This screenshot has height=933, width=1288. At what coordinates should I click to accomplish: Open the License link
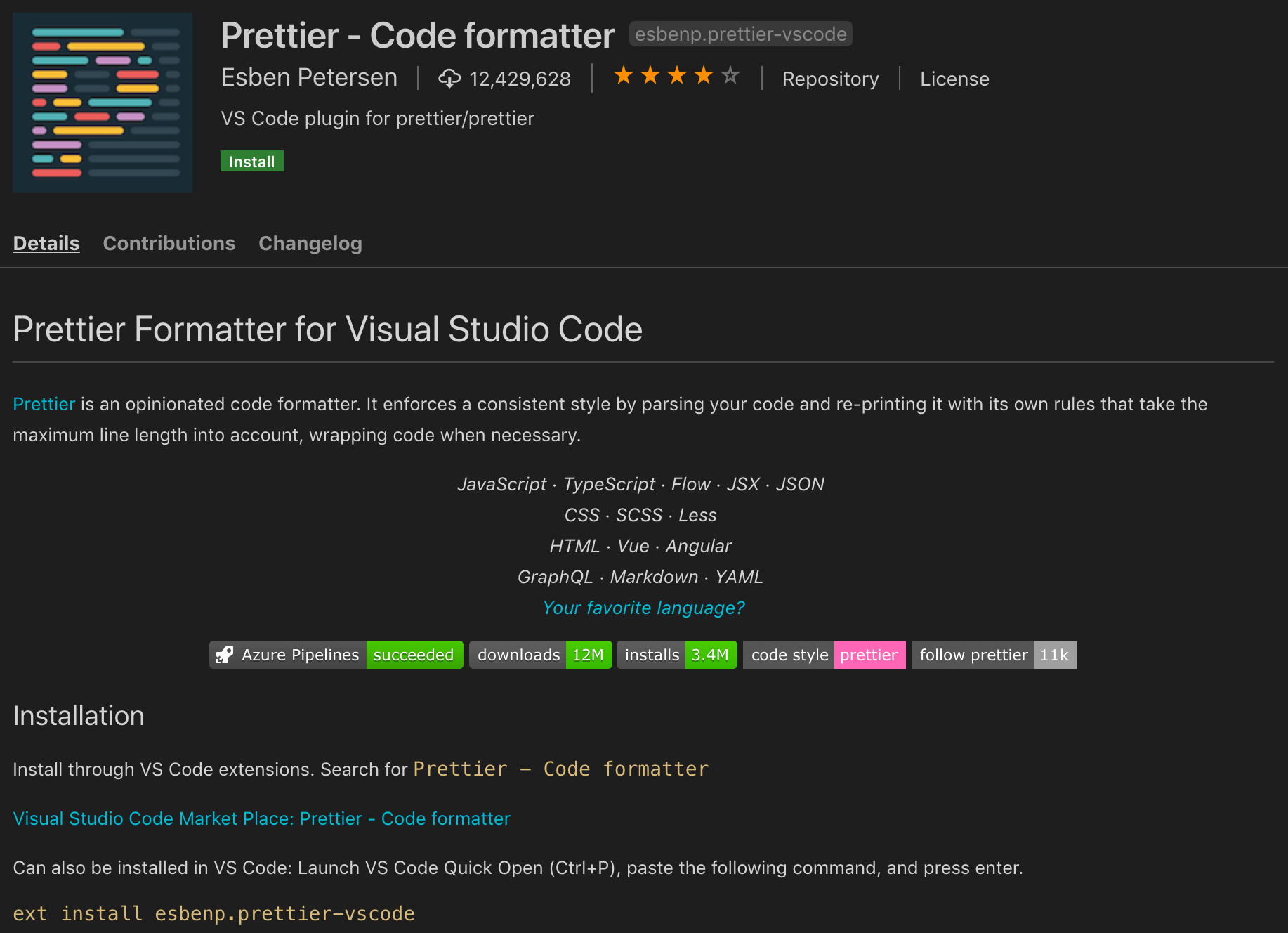click(954, 79)
